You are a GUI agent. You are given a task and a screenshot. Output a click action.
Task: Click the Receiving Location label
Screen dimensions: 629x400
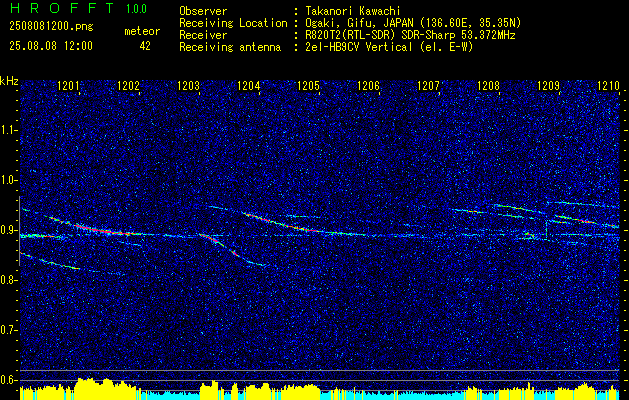(x=233, y=23)
